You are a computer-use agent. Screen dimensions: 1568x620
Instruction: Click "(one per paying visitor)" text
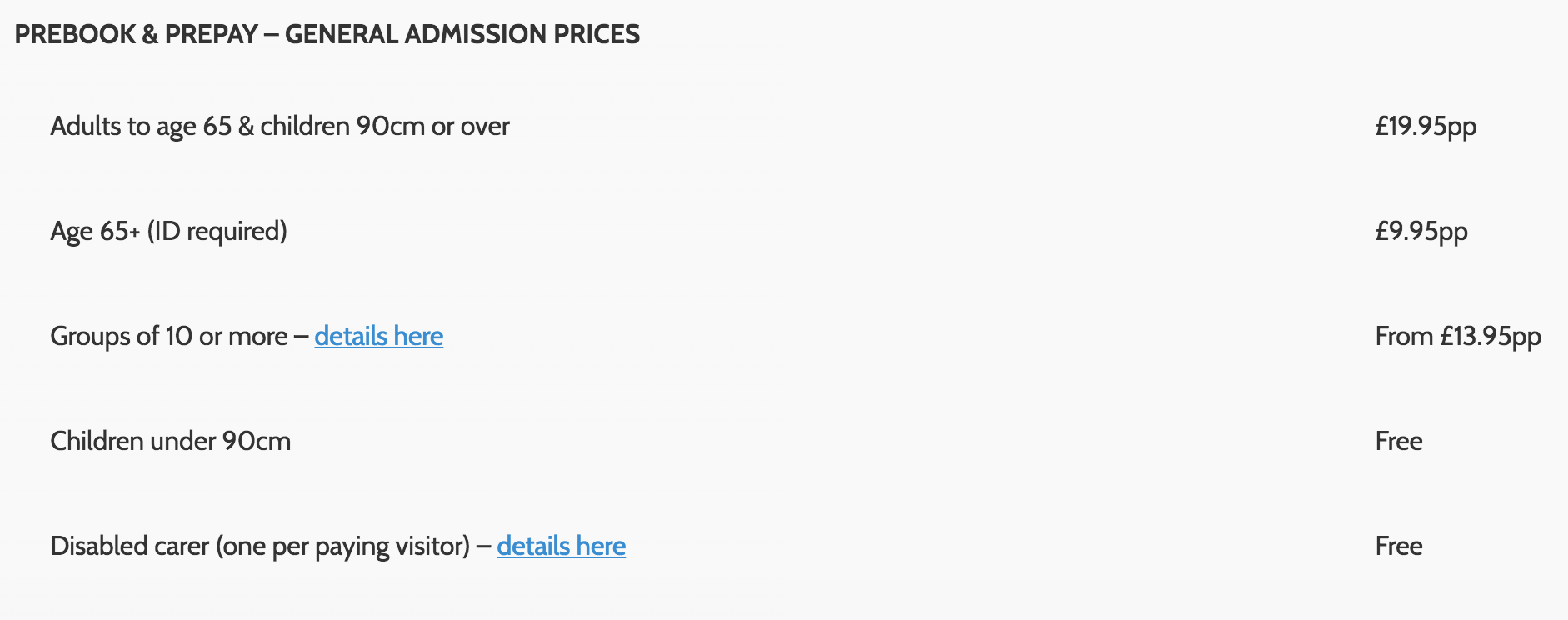point(343,546)
